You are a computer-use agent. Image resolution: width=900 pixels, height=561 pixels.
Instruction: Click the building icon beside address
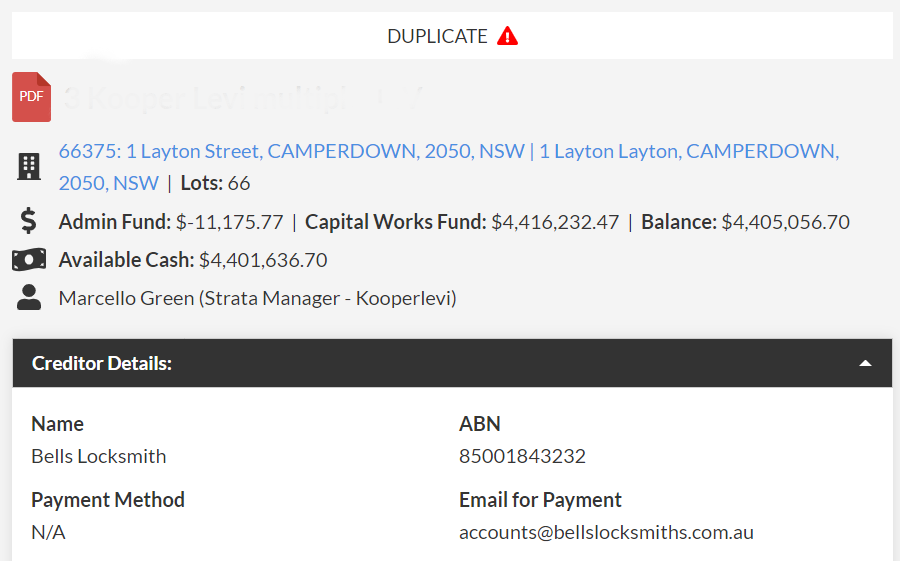pyautogui.click(x=30, y=167)
